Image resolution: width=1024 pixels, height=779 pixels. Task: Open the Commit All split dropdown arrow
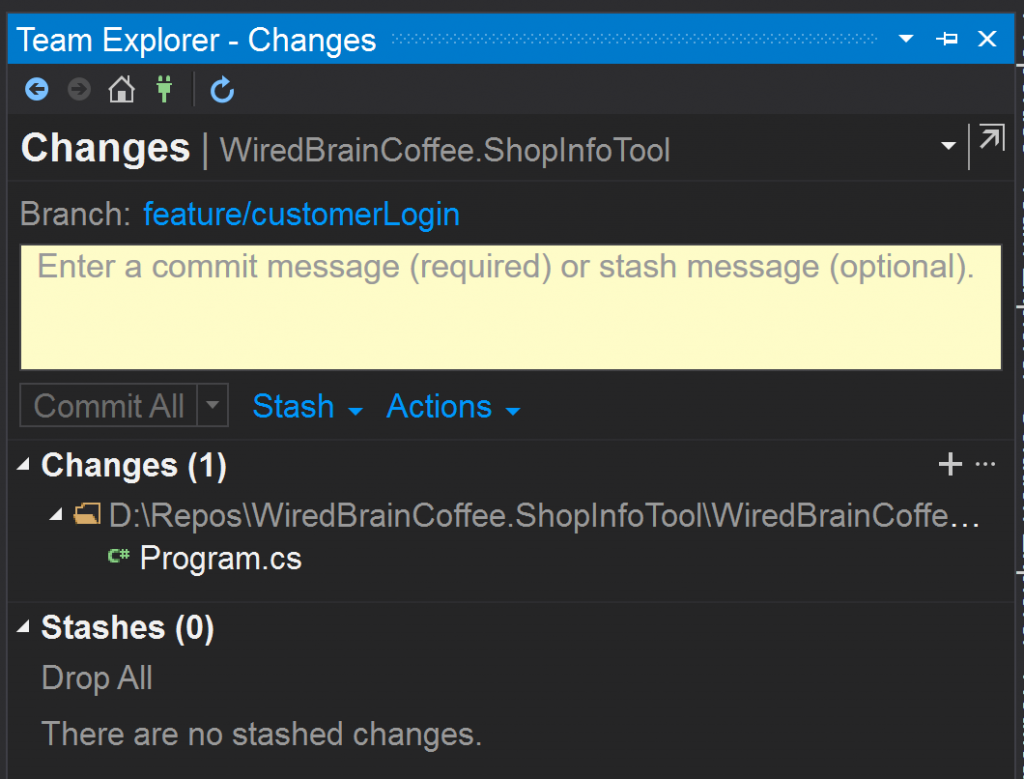pyautogui.click(x=212, y=405)
